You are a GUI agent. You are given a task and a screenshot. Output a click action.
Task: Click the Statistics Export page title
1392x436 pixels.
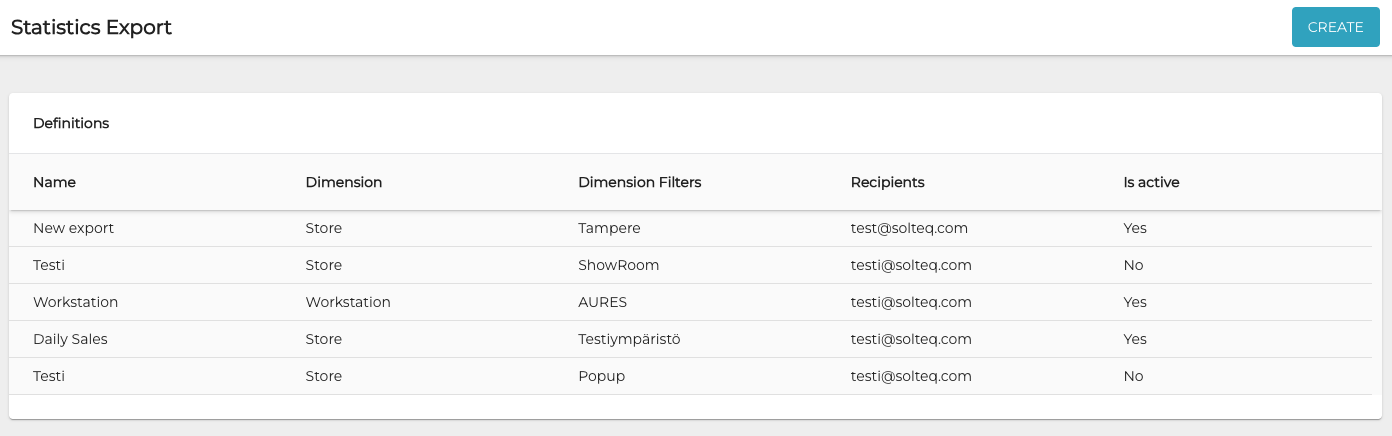(91, 27)
